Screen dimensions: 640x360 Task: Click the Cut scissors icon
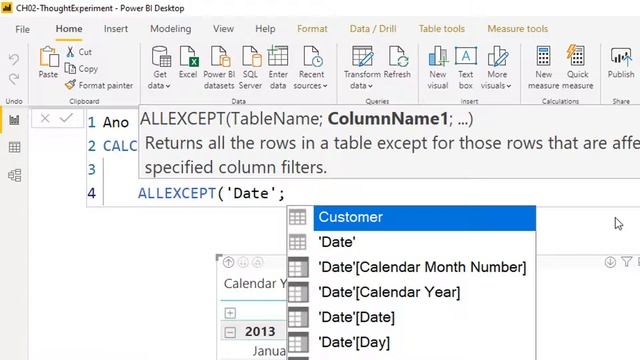coord(70,52)
